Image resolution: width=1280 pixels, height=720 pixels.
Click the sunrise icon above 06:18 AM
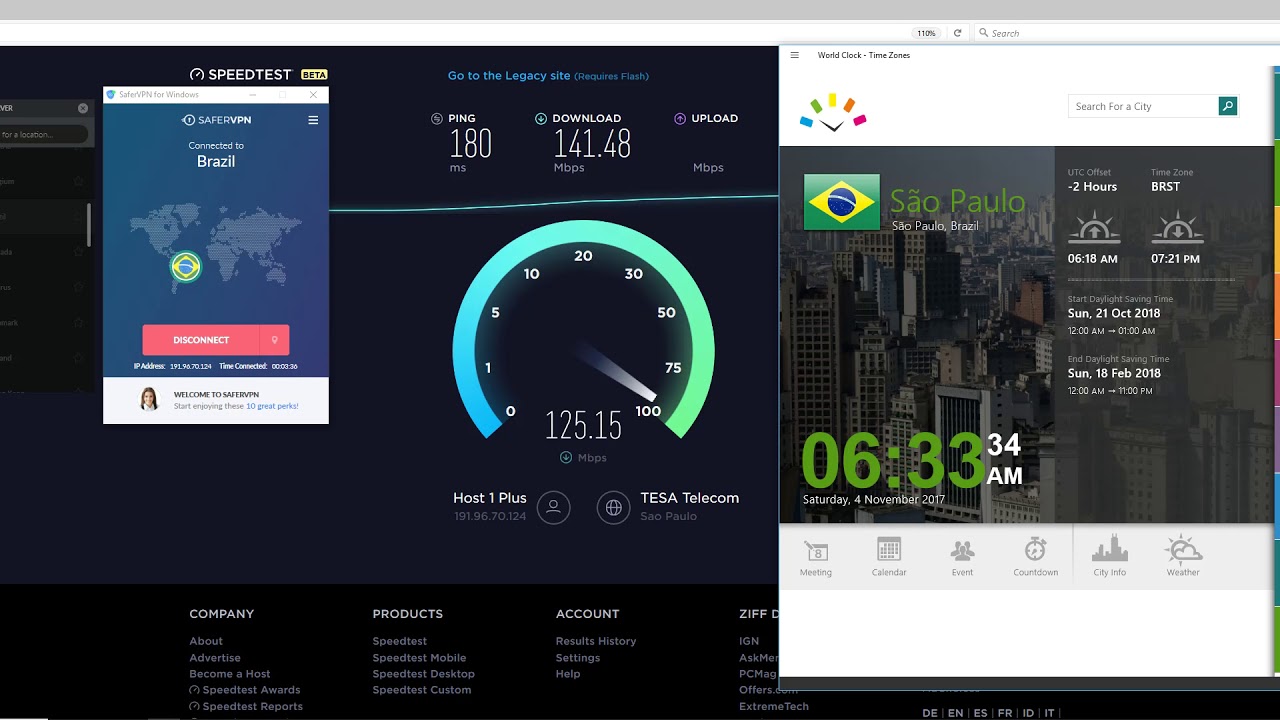point(1094,228)
